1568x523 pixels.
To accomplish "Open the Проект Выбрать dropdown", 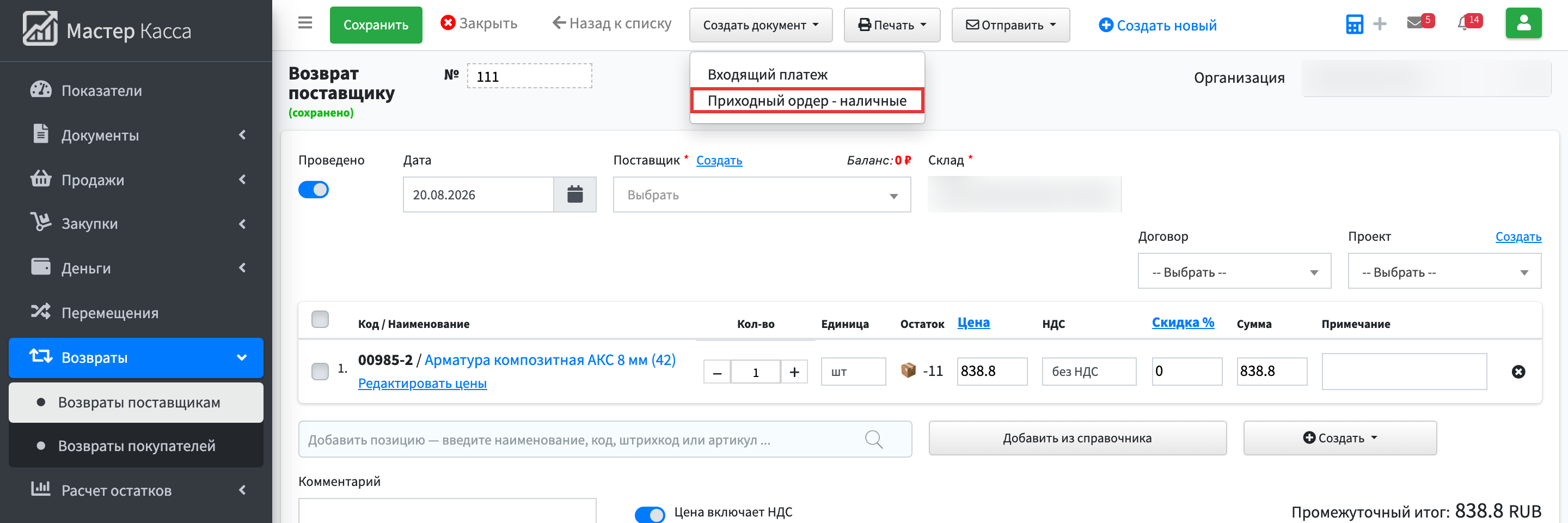I will point(1444,271).
